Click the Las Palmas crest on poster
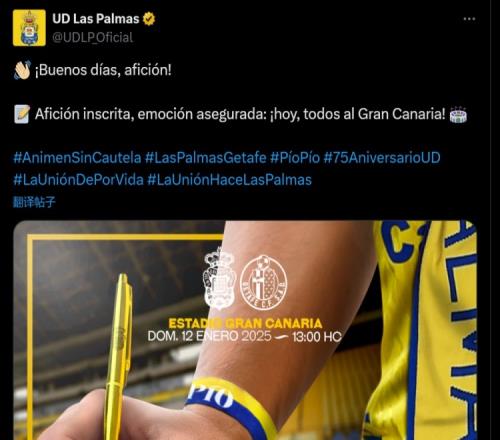Viewport: 500px width, 440px height. pos(219,279)
